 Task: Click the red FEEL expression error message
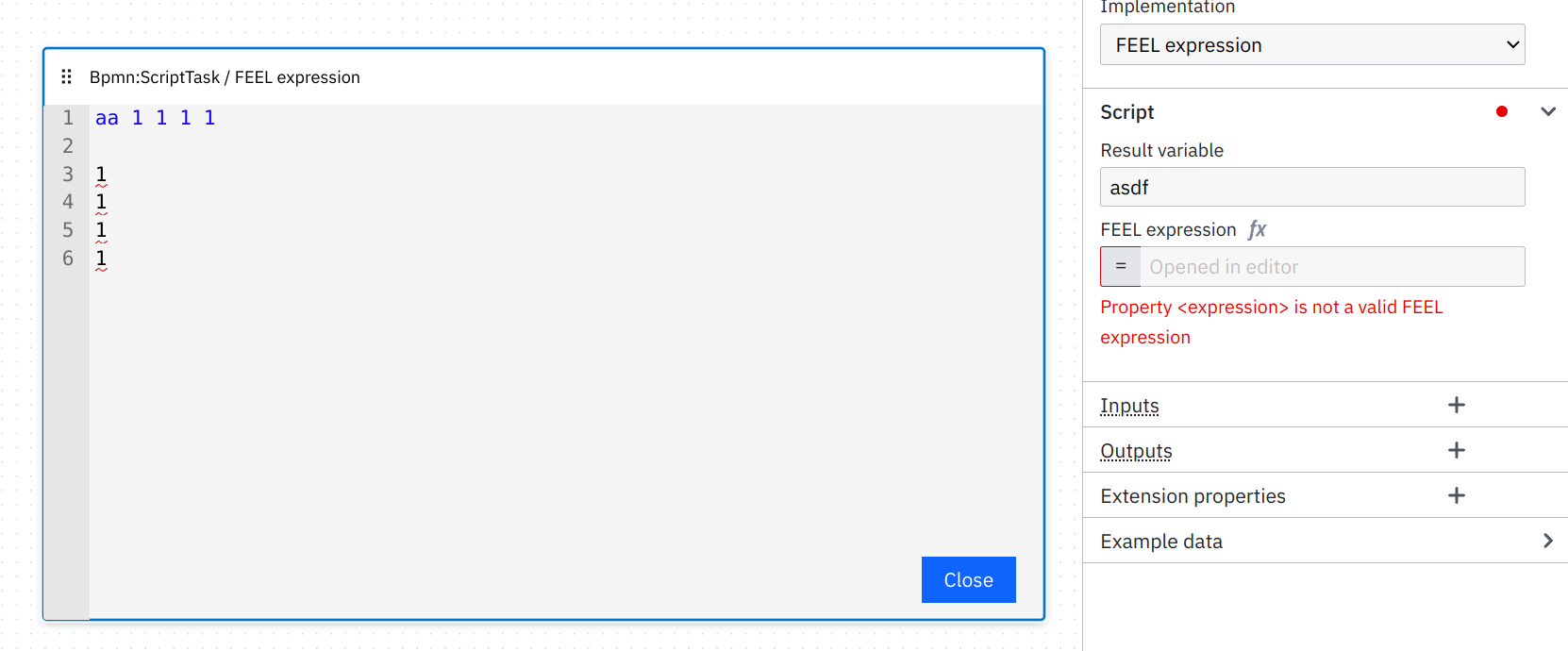click(1271, 321)
